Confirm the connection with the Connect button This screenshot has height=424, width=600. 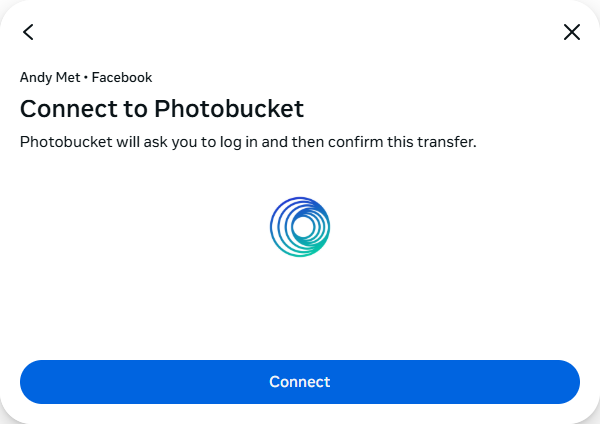tap(300, 382)
